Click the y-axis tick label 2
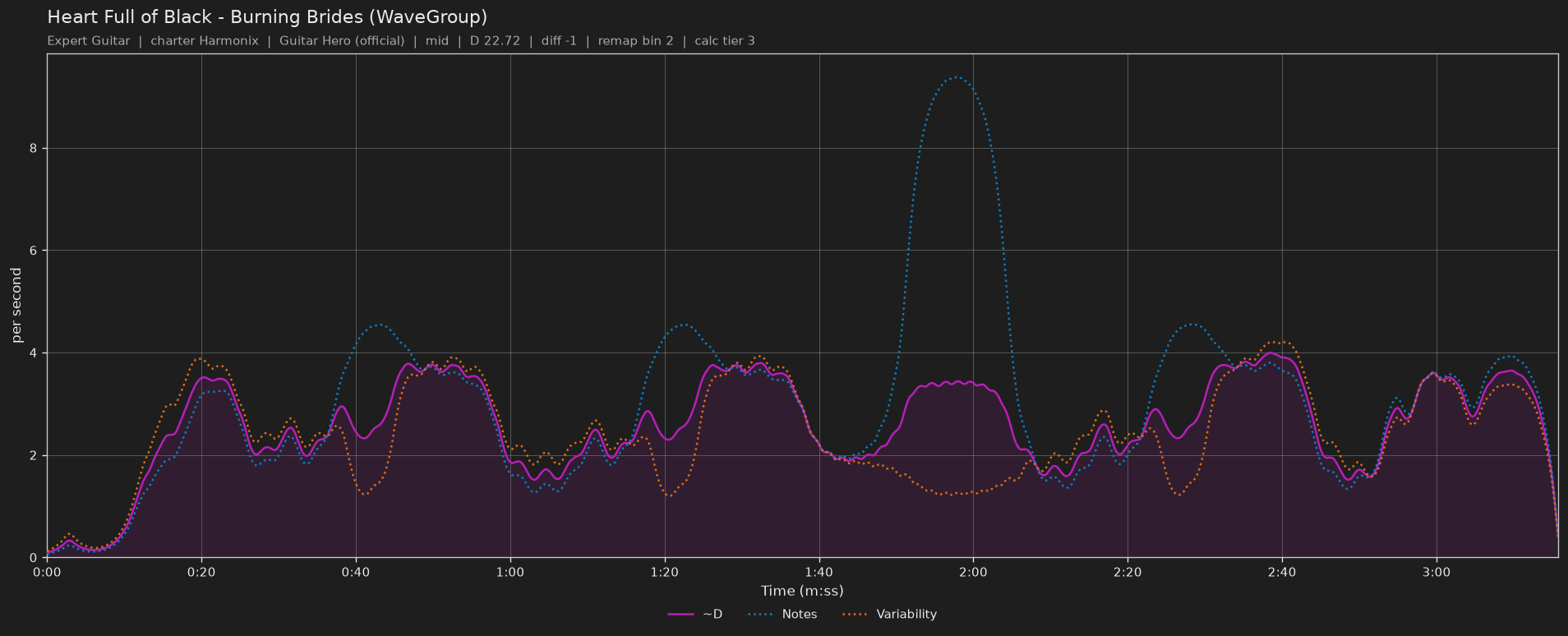Image resolution: width=1568 pixels, height=636 pixels. pos(35,455)
